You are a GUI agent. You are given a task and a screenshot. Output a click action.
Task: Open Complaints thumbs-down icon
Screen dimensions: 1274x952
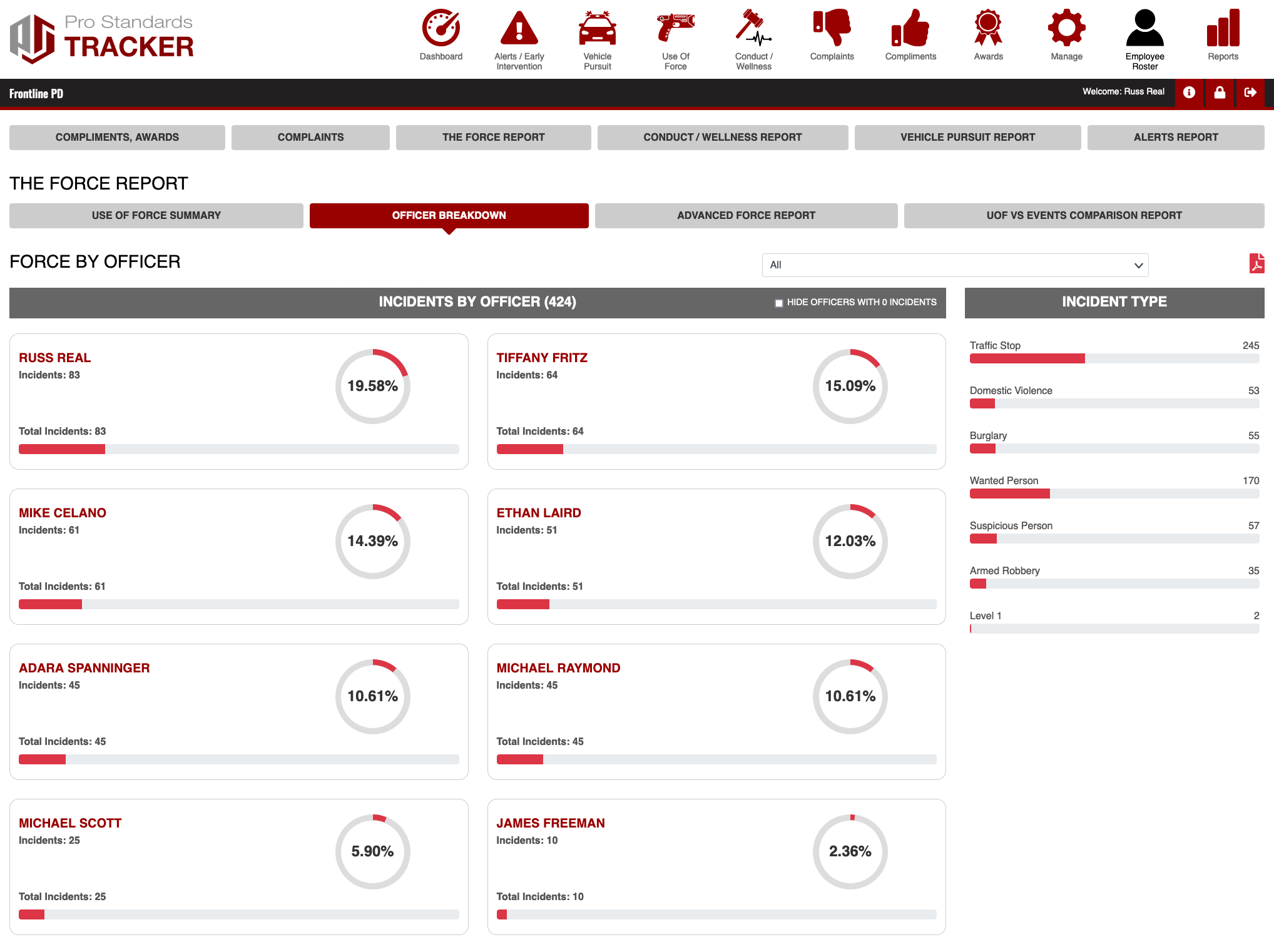832,28
